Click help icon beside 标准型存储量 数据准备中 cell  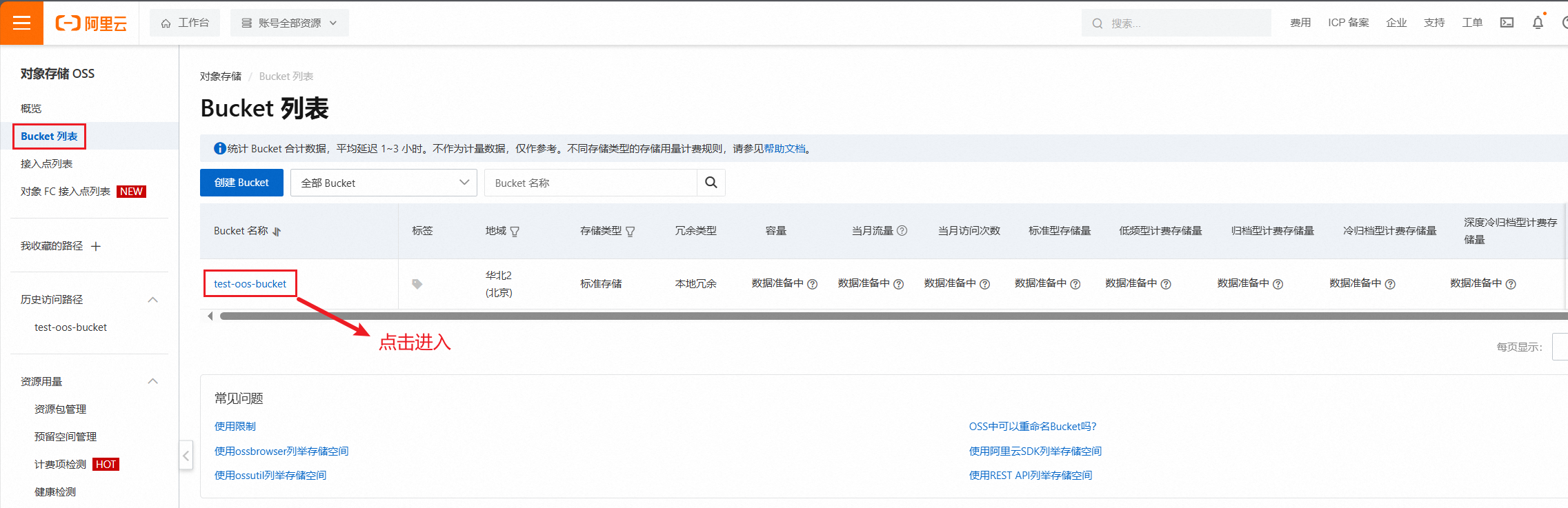pyautogui.click(x=1075, y=284)
